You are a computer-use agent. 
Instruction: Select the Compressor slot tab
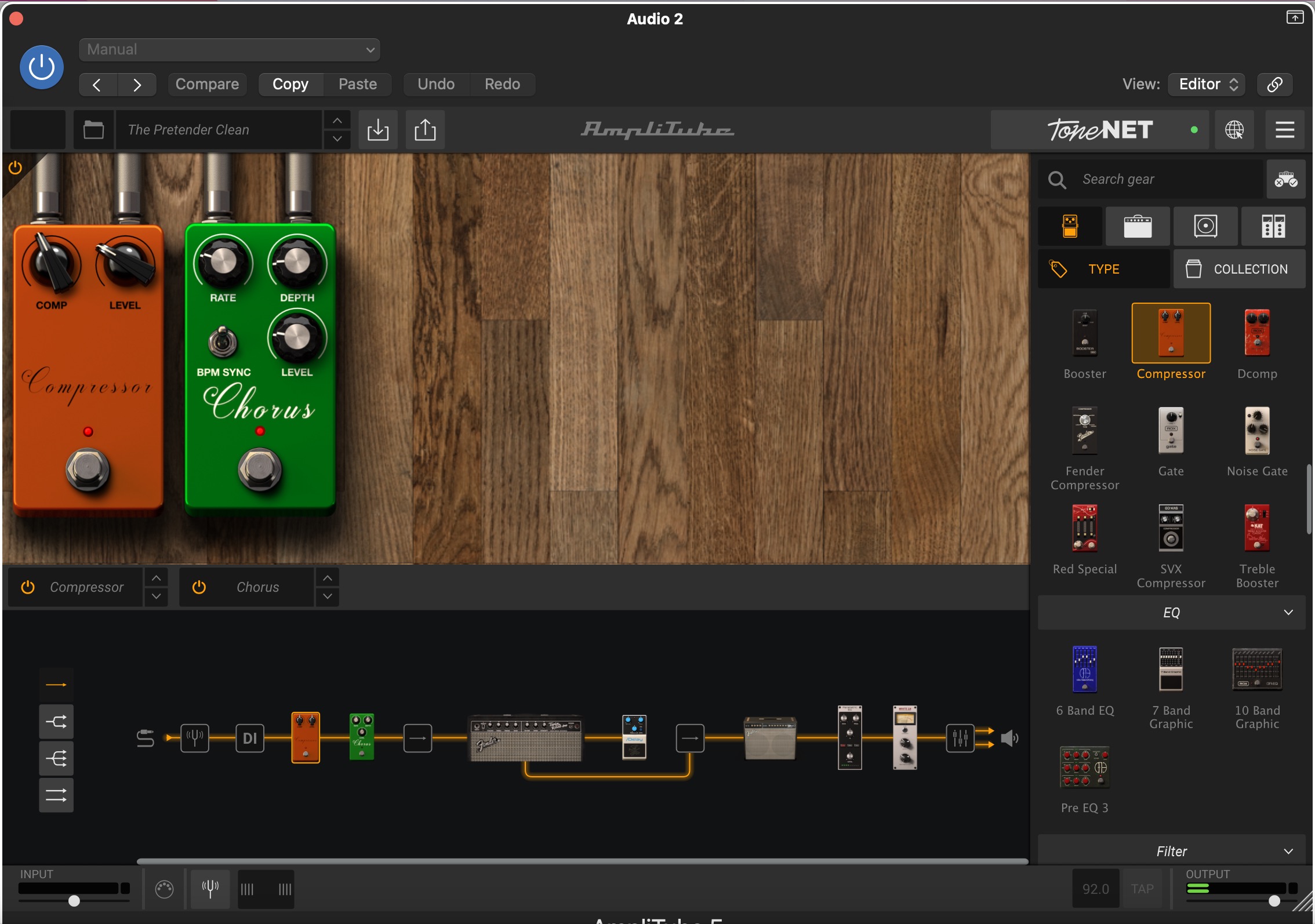[x=75, y=587]
